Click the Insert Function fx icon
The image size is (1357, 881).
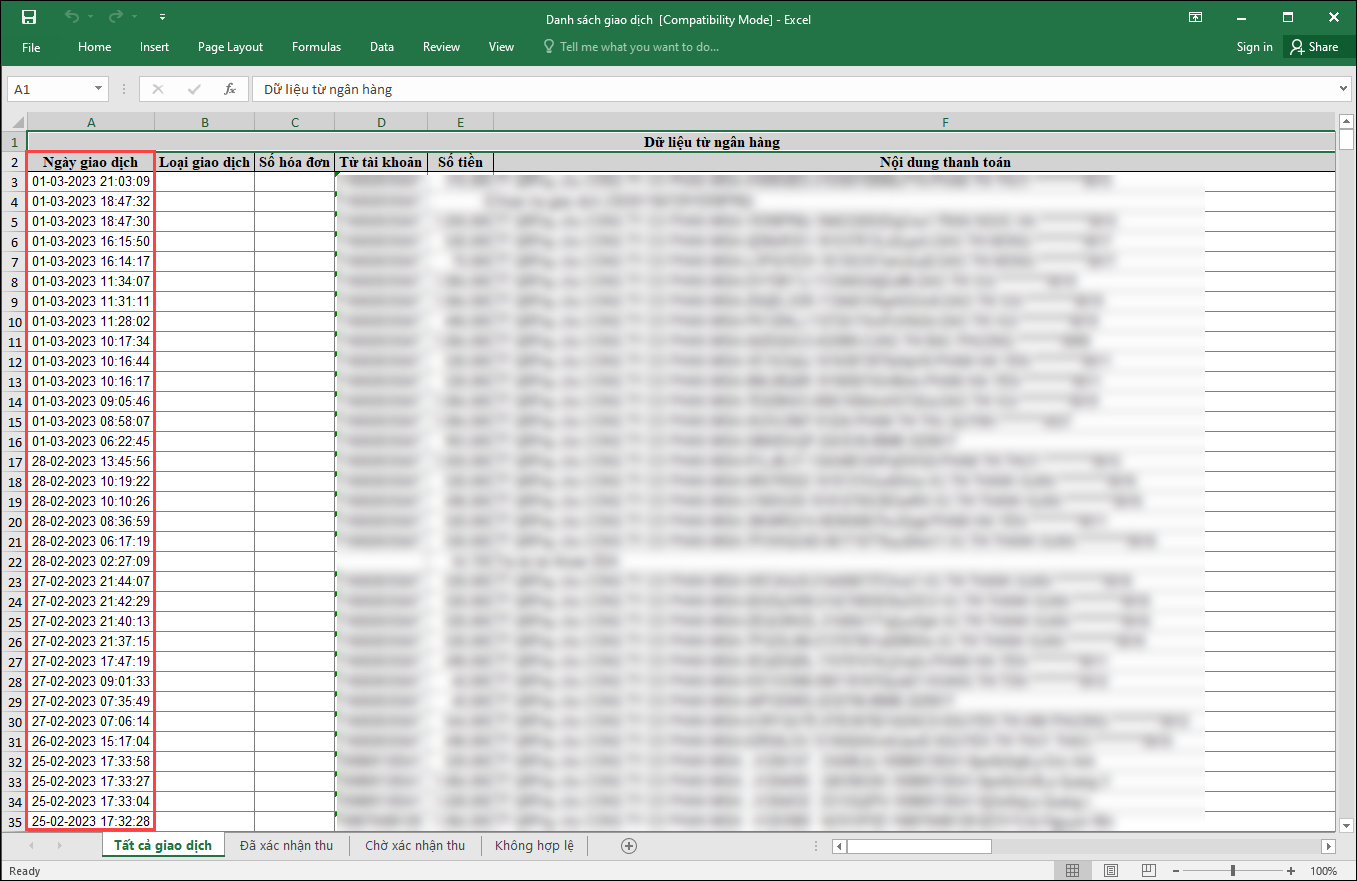click(x=229, y=89)
